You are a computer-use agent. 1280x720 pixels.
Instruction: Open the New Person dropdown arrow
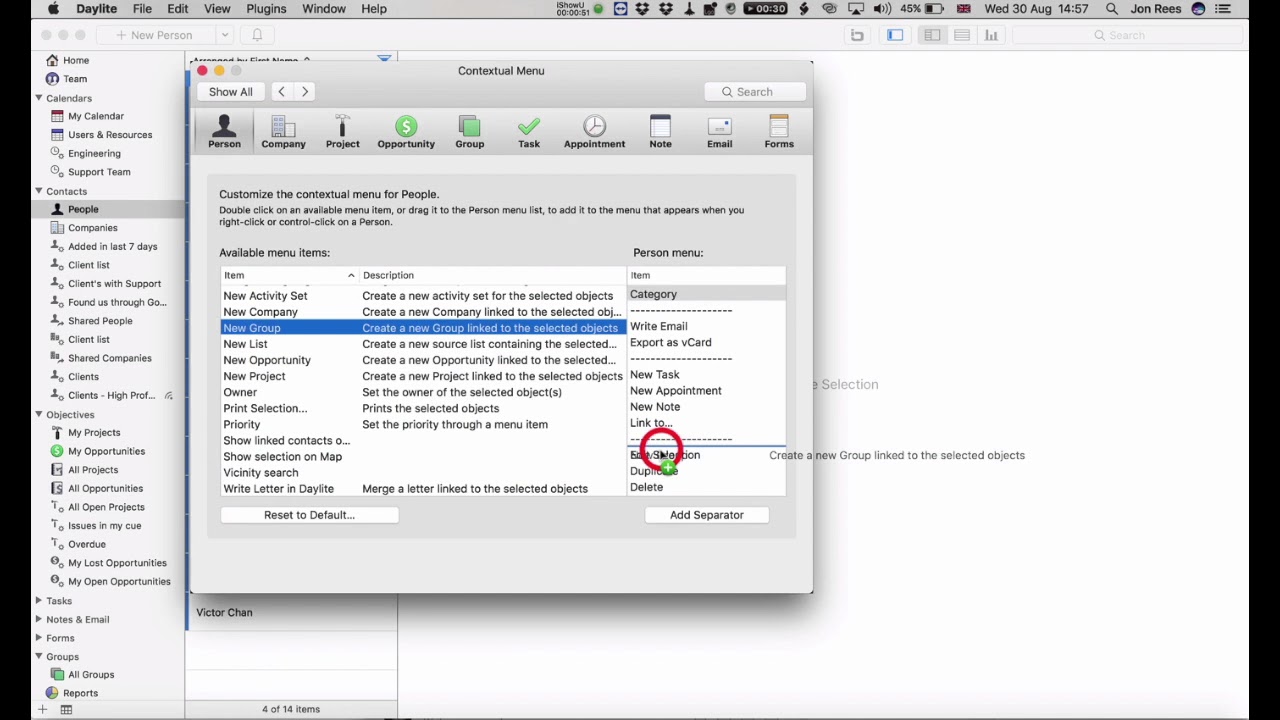point(224,35)
